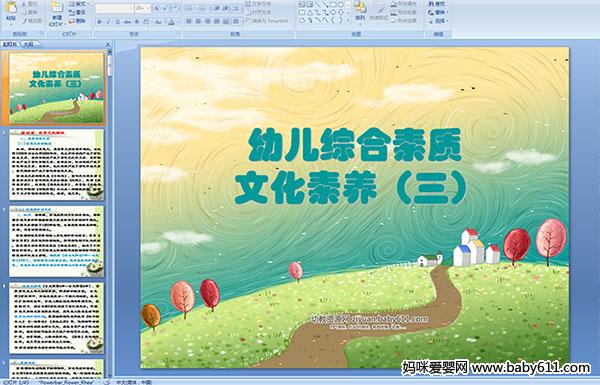Toggle Italic formatting in ribbon
The width and height of the screenshot is (600, 385).
(x=108, y=22)
